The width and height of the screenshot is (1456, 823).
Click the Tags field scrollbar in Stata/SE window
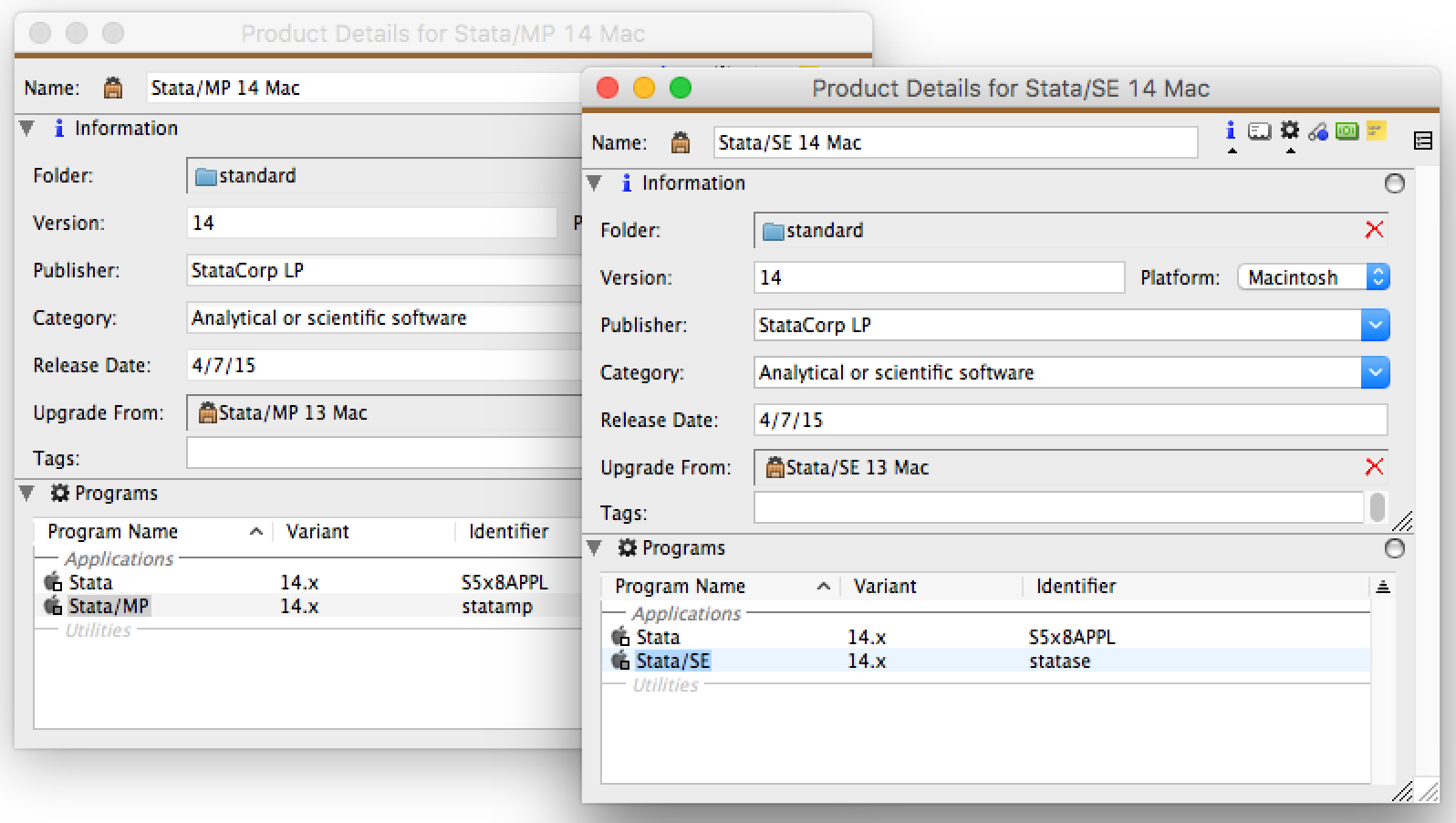[1377, 507]
